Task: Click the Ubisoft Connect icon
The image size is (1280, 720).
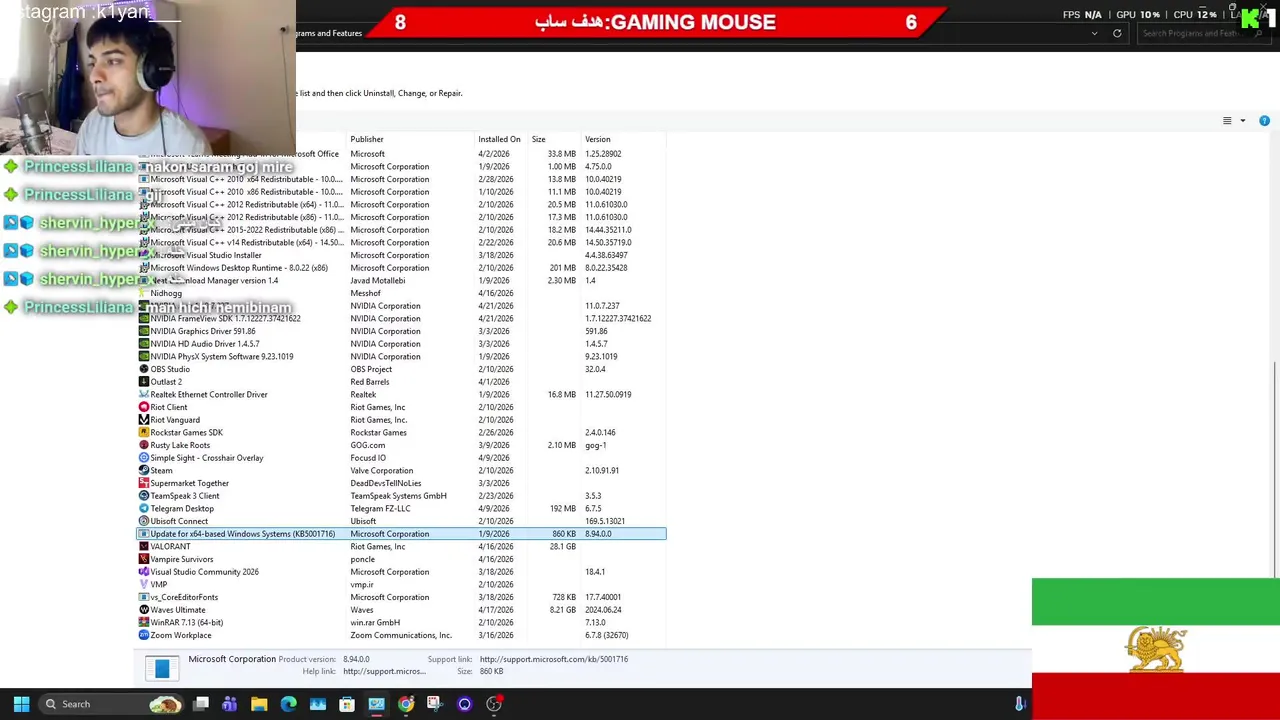Action: (x=144, y=521)
